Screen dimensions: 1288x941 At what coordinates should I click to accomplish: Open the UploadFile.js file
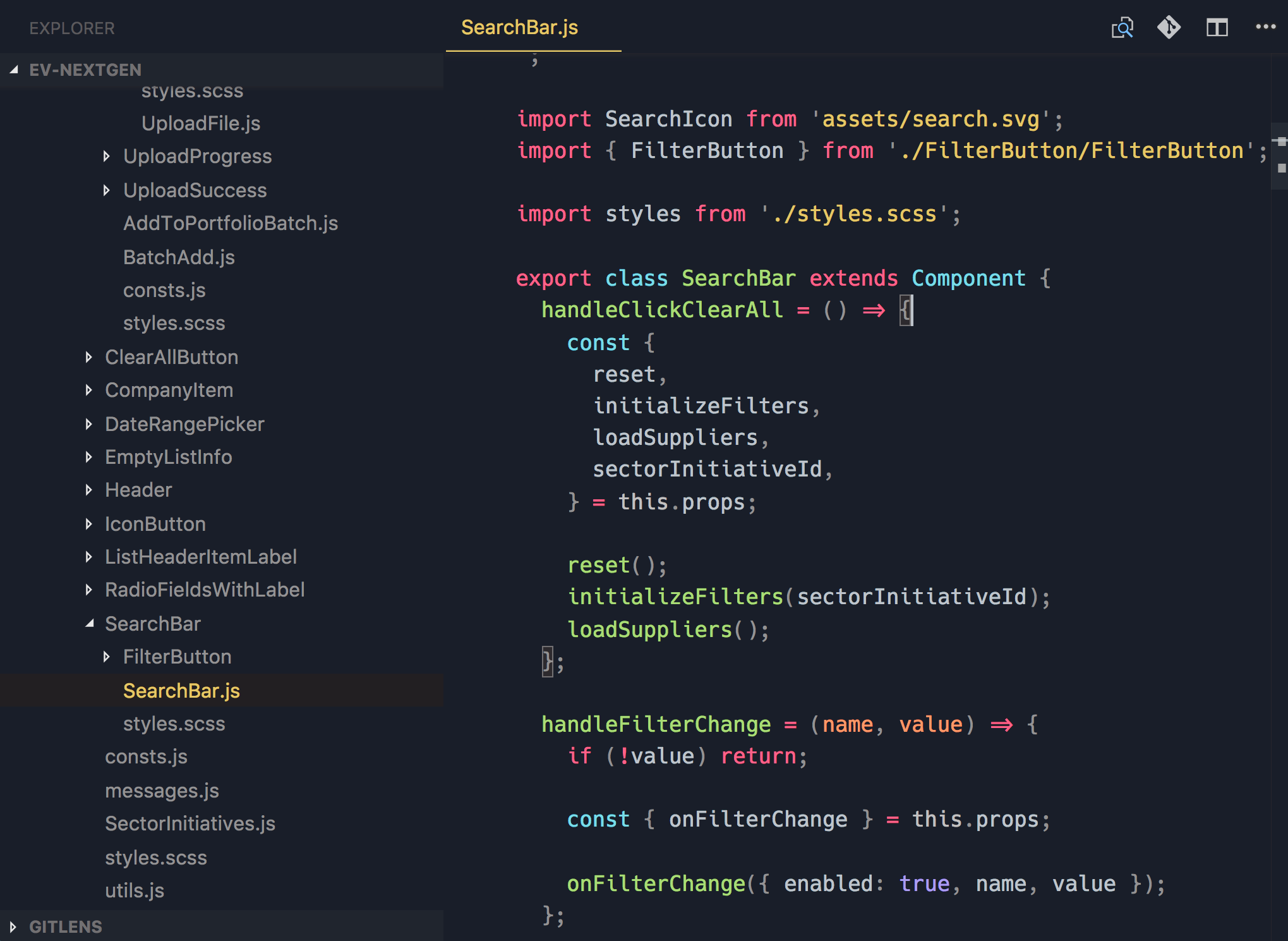pyautogui.click(x=200, y=123)
